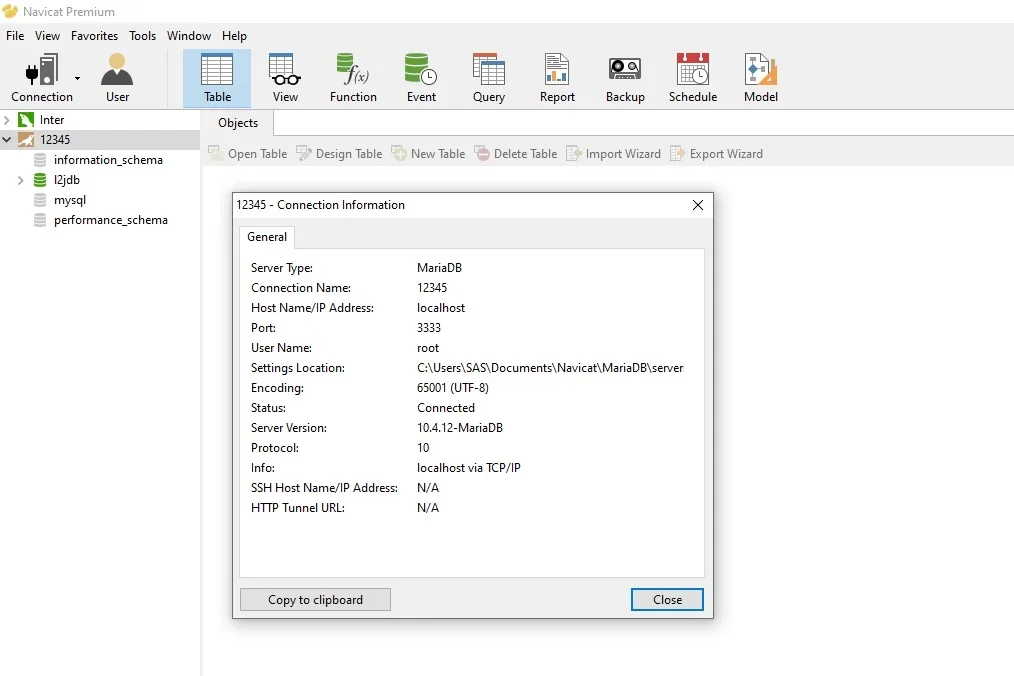The height and width of the screenshot is (676, 1014).
Task: Click the Close button in dialog
Action: (x=667, y=600)
